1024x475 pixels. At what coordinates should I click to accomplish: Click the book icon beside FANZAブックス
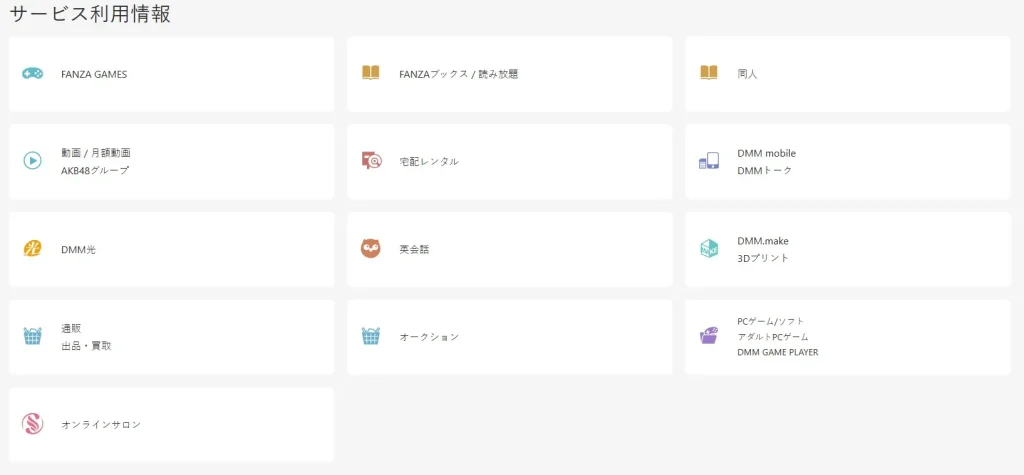coord(370,73)
